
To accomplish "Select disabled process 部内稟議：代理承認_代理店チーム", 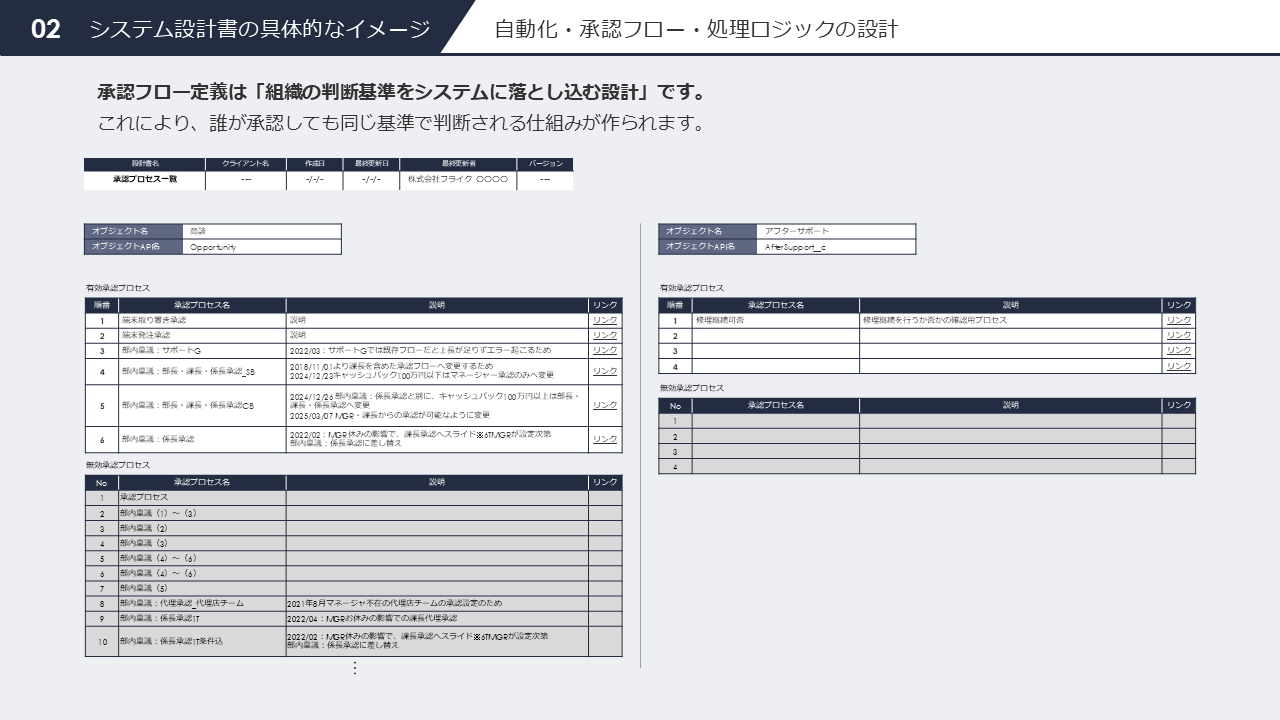I will [202, 604].
